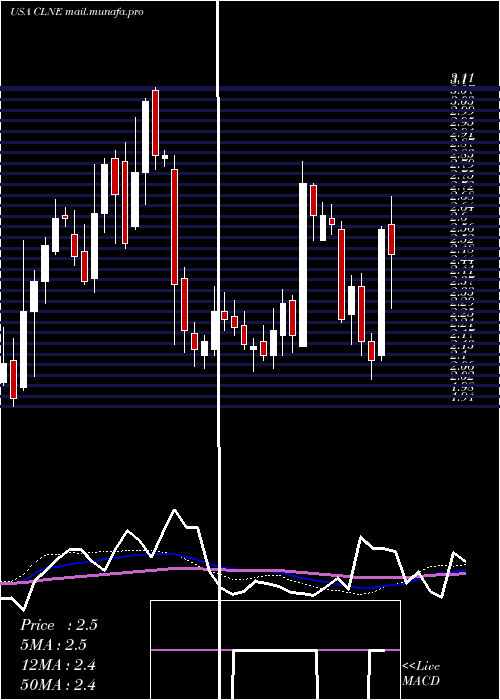The image size is (500, 700).
Task: Click the long white candle after the vertical line
Action: pyautogui.click(x=303, y=265)
